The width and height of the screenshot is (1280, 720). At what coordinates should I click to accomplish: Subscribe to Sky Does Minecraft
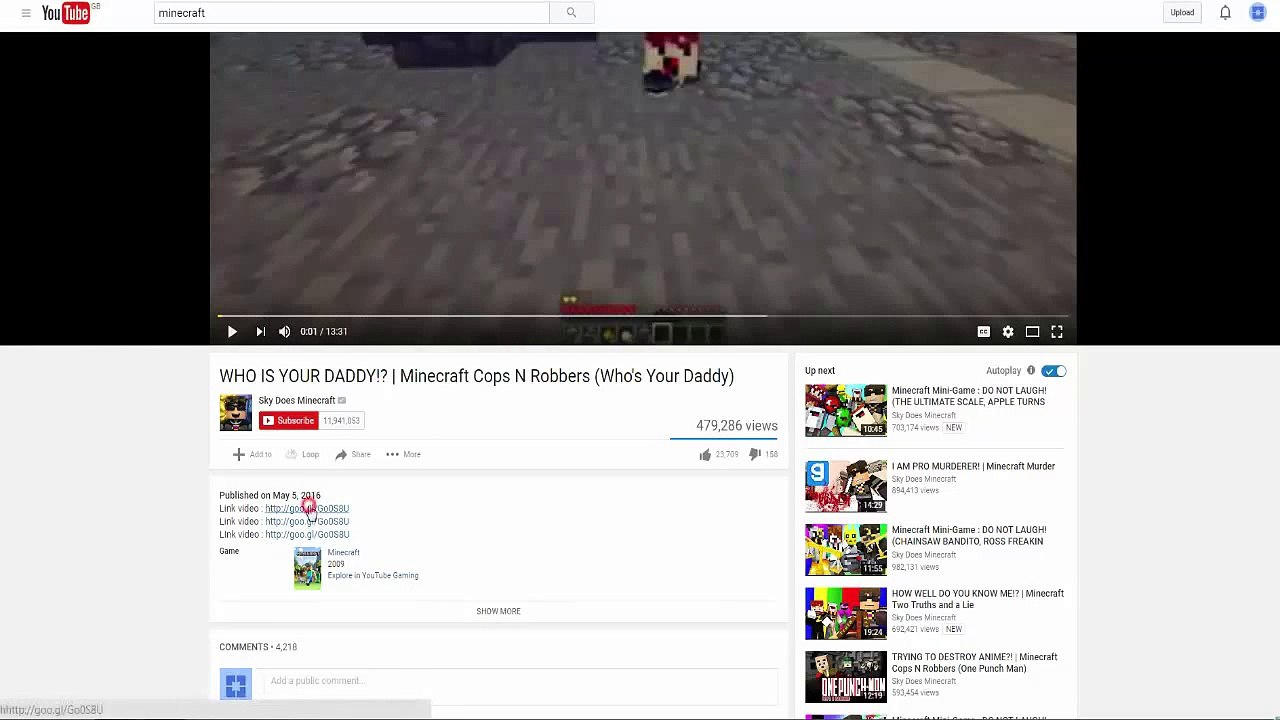click(289, 421)
